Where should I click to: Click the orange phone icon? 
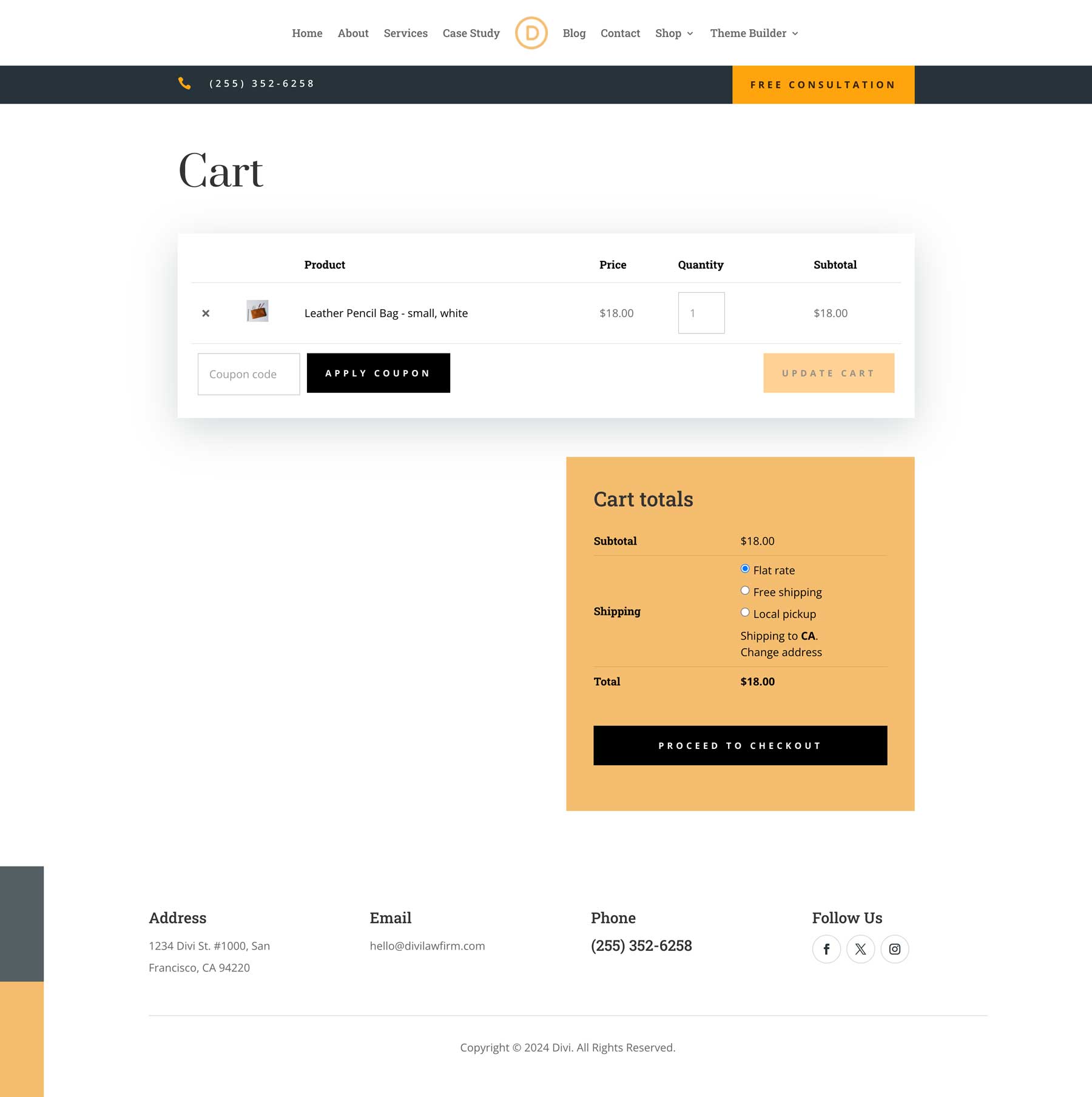[184, 84]
